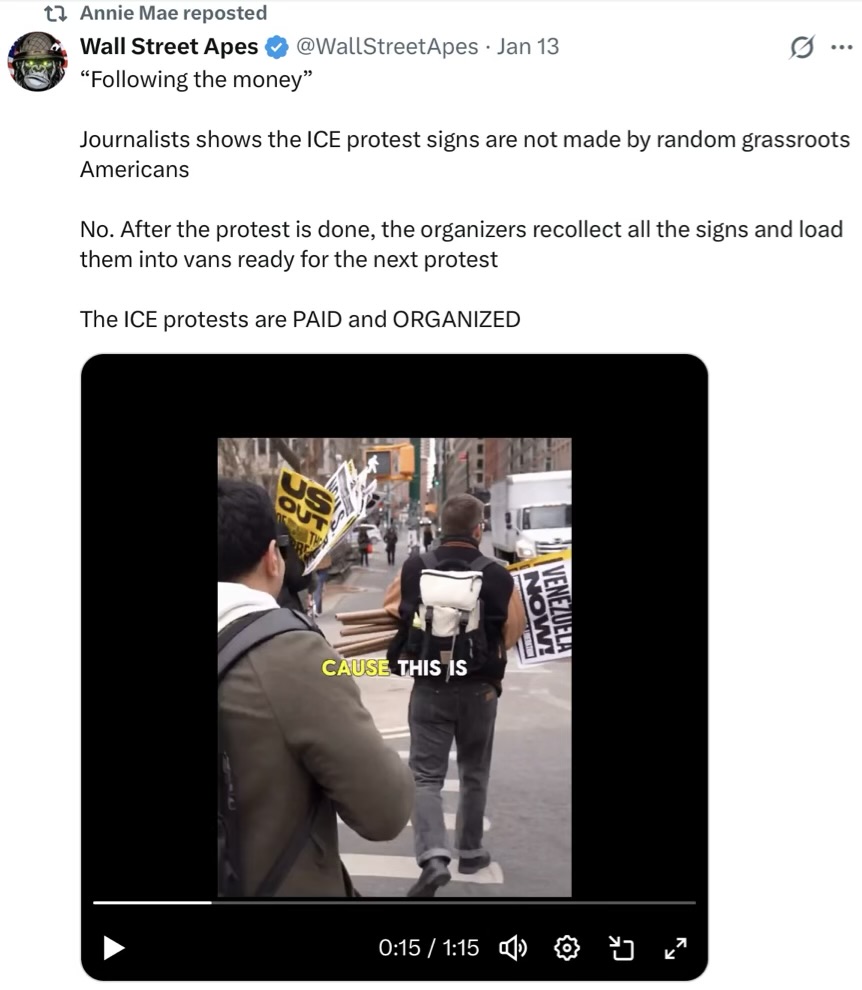Screen dimensions: 862x990
Task: Toggle picture-in-picture video mode icon
Action: (621, 948)
